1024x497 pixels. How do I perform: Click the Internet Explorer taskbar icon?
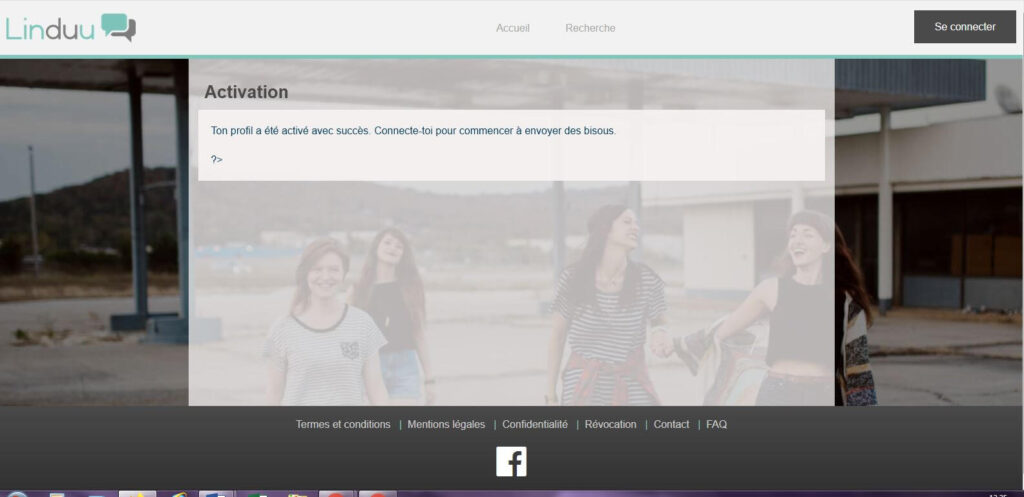click(177, 494)
